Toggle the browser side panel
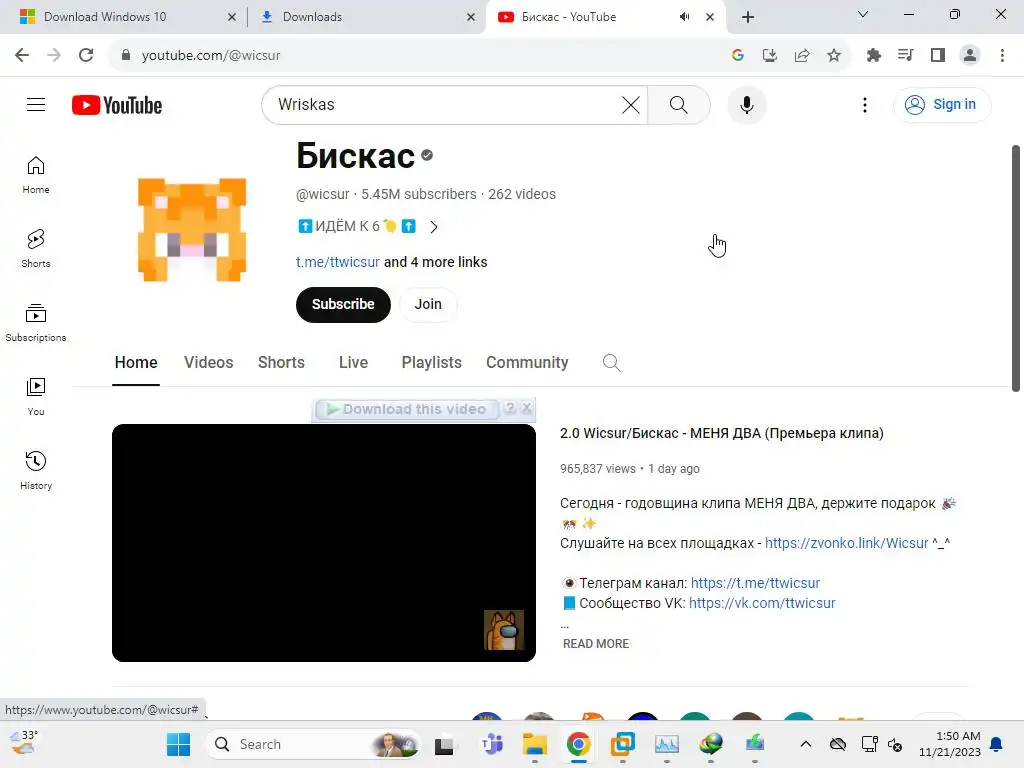Screen dimensions: 1024x768 938,55
